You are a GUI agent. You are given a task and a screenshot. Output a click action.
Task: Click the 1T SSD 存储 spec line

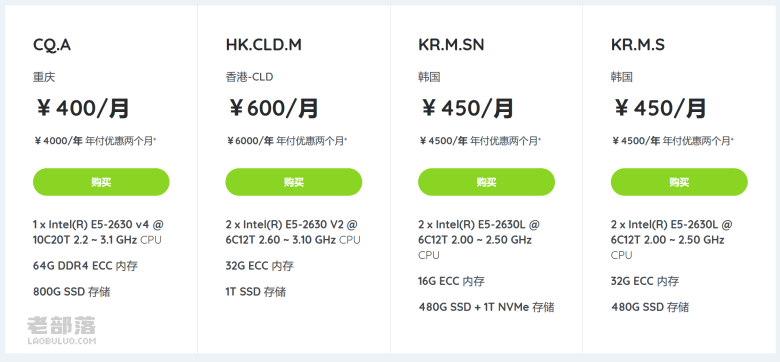tap(256, 291)
